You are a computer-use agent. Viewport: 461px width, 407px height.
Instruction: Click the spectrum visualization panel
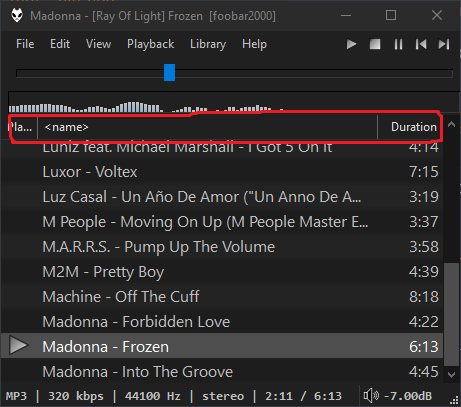point(233,102)
